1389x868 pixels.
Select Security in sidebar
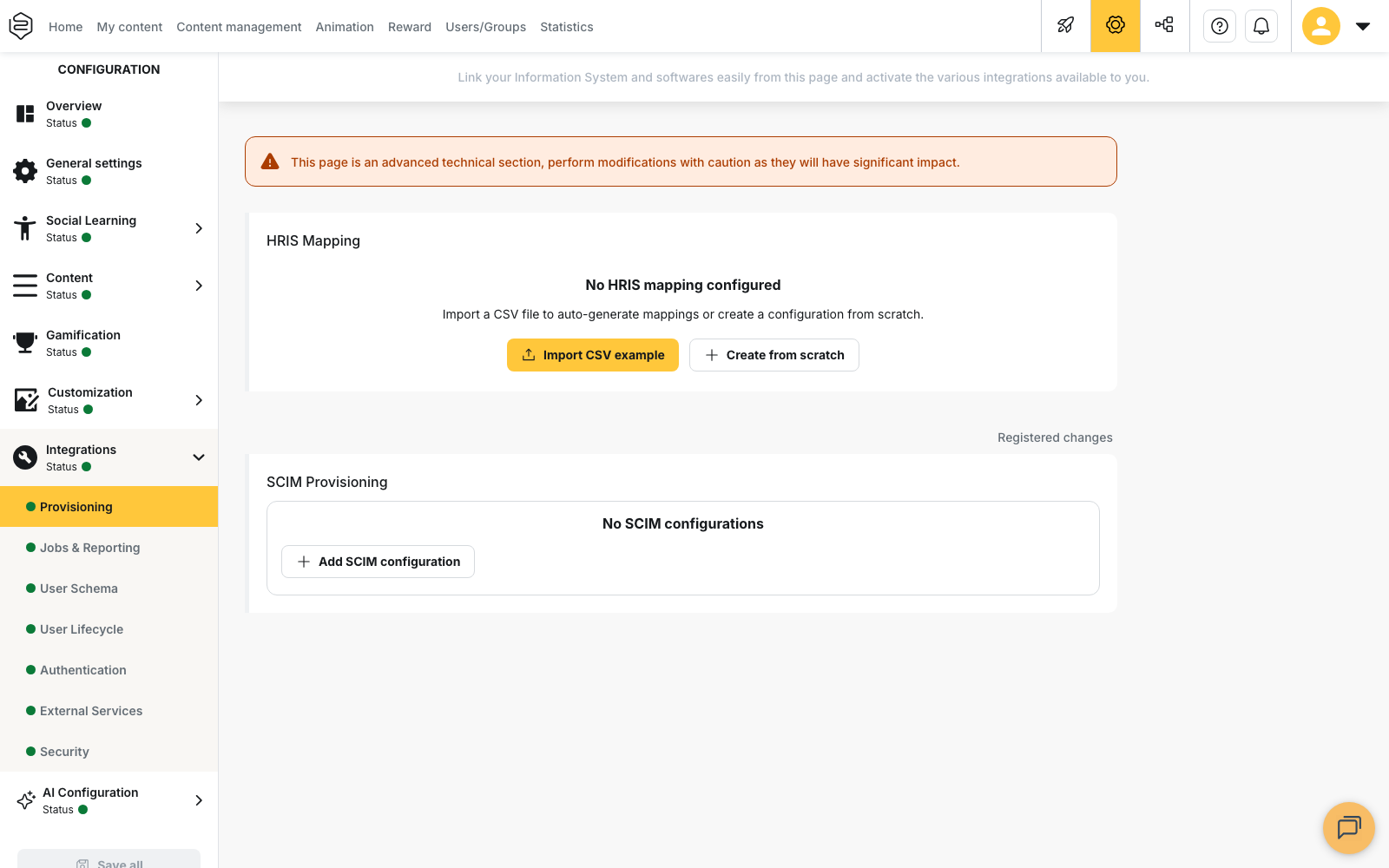coord(109,752)
